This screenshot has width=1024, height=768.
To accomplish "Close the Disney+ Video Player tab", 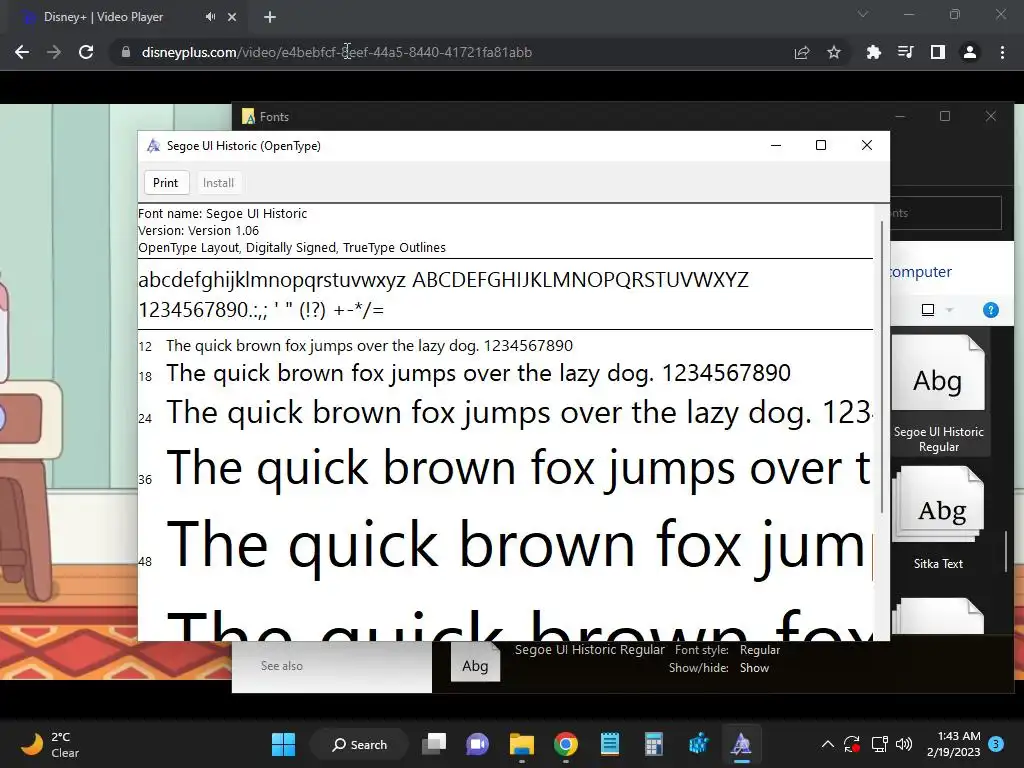I will point(232,17).
